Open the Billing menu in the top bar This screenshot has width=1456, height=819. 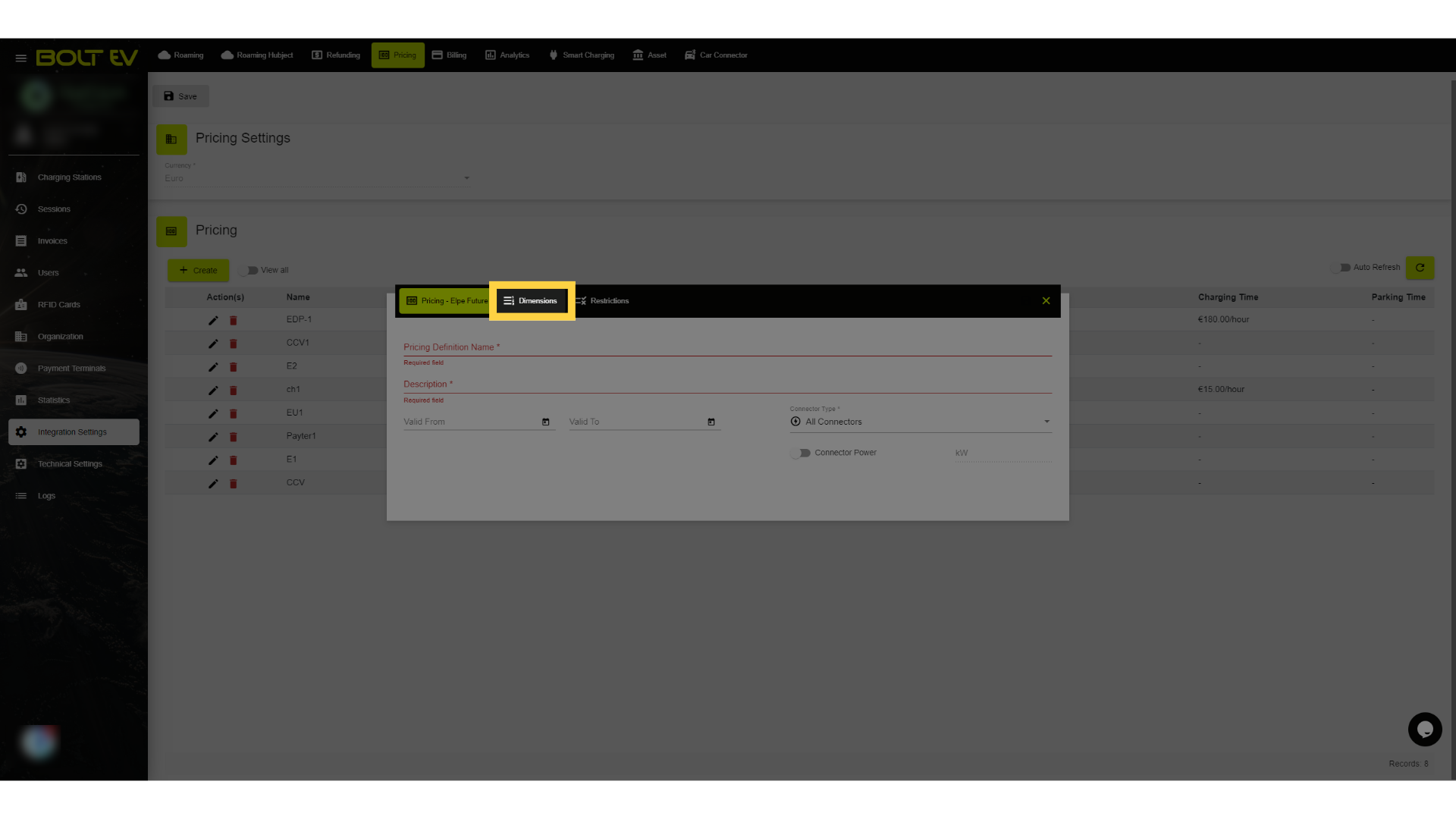(x=449, y=55)
